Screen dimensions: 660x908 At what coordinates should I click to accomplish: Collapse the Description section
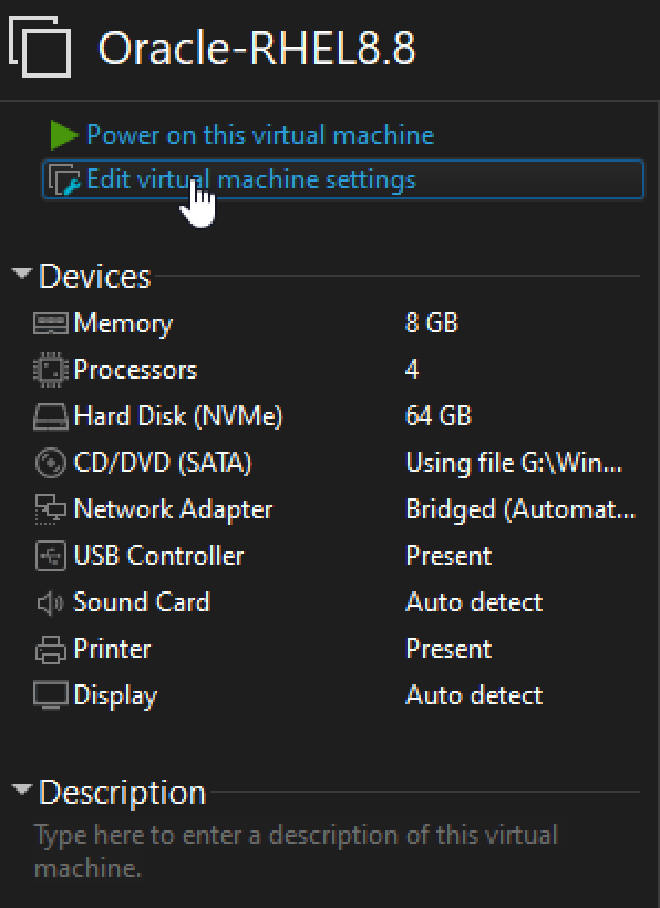tap(22, 791)
